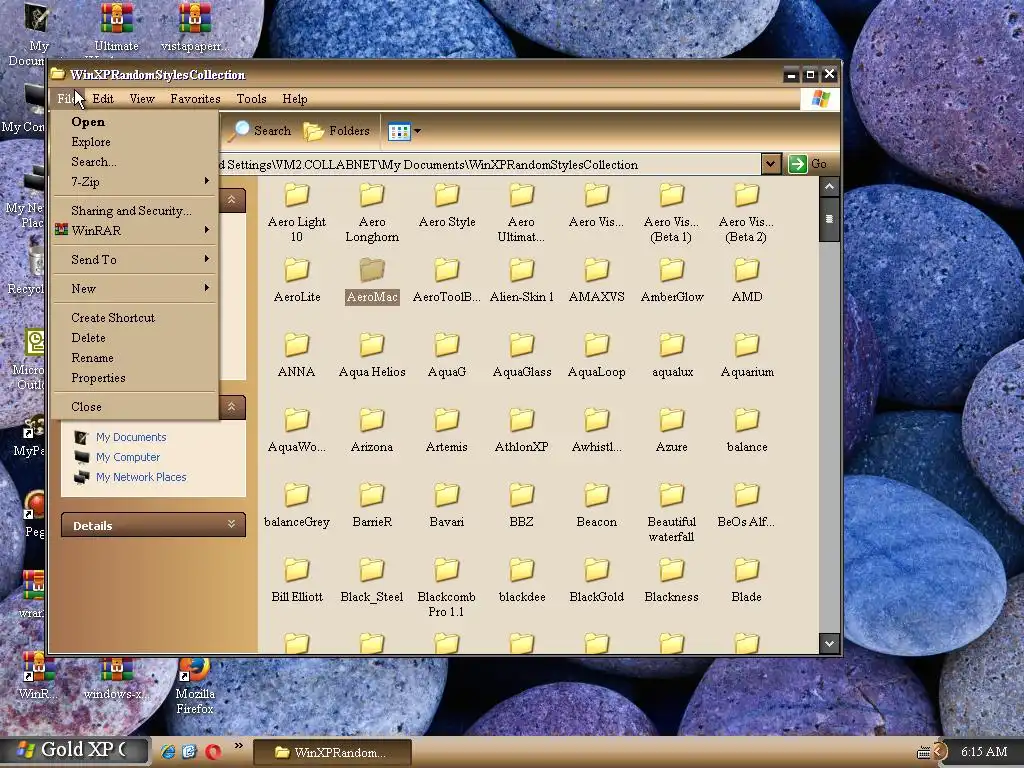The image size is (1024, 768).
Task: Expand the Details panel
Action: pos(153,525)
